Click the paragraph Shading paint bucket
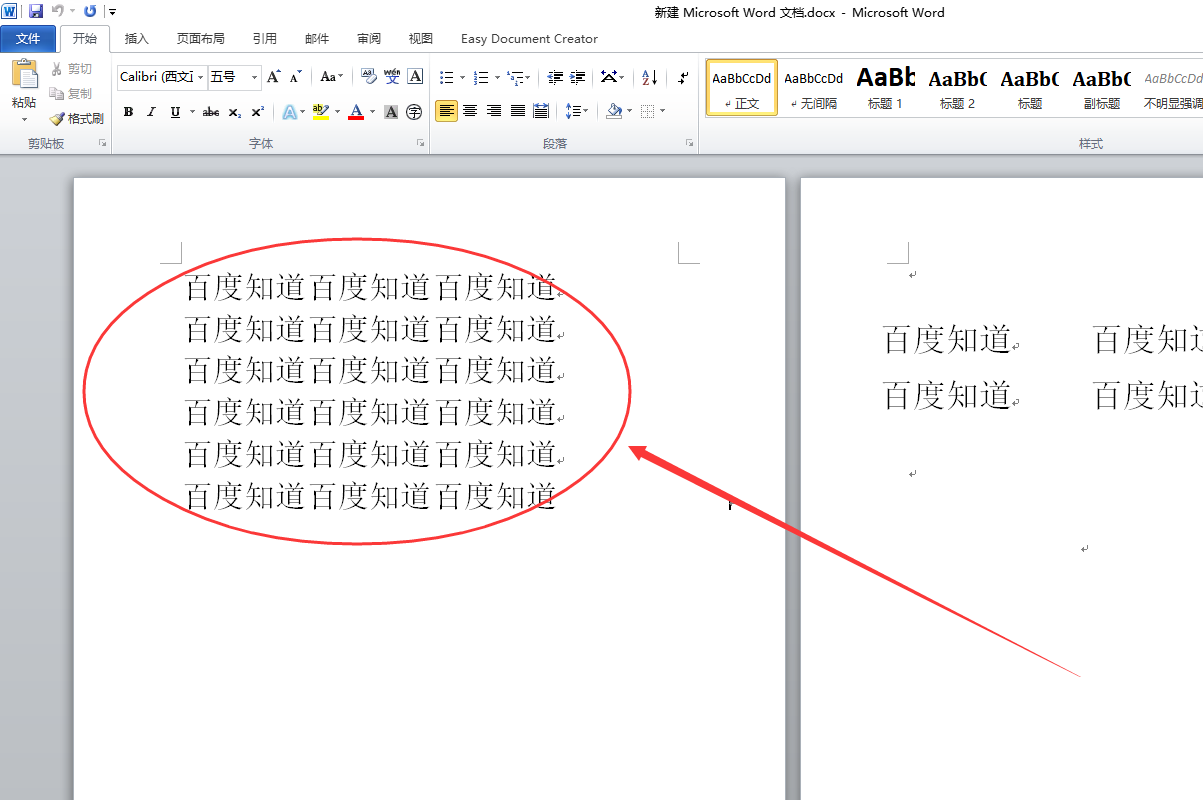Viewport: 1203px width, 800px height. pos(614,111)
